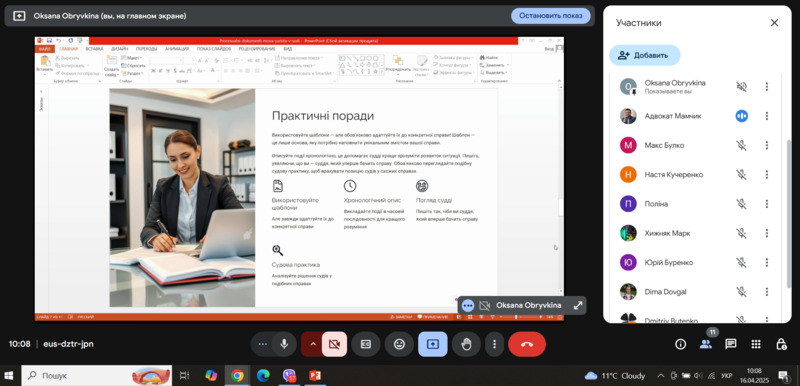Open more options for Макс Булко

coord(766,145)
